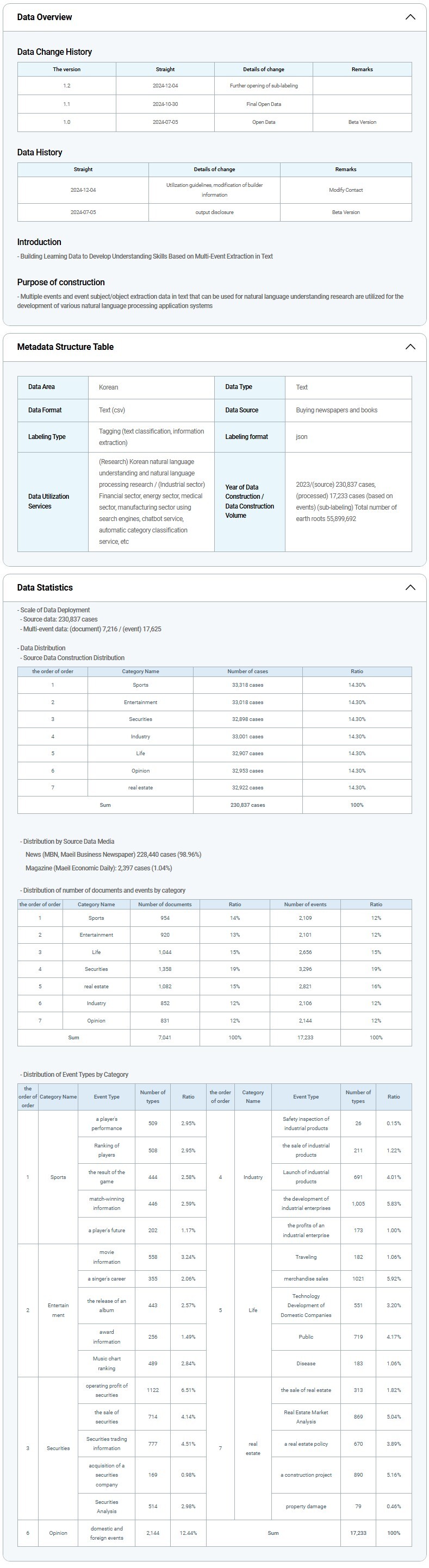Viewport: 429px width, 1568px height.
Task: Click the Data Statistics section title
Action: [x=45, y=587]
